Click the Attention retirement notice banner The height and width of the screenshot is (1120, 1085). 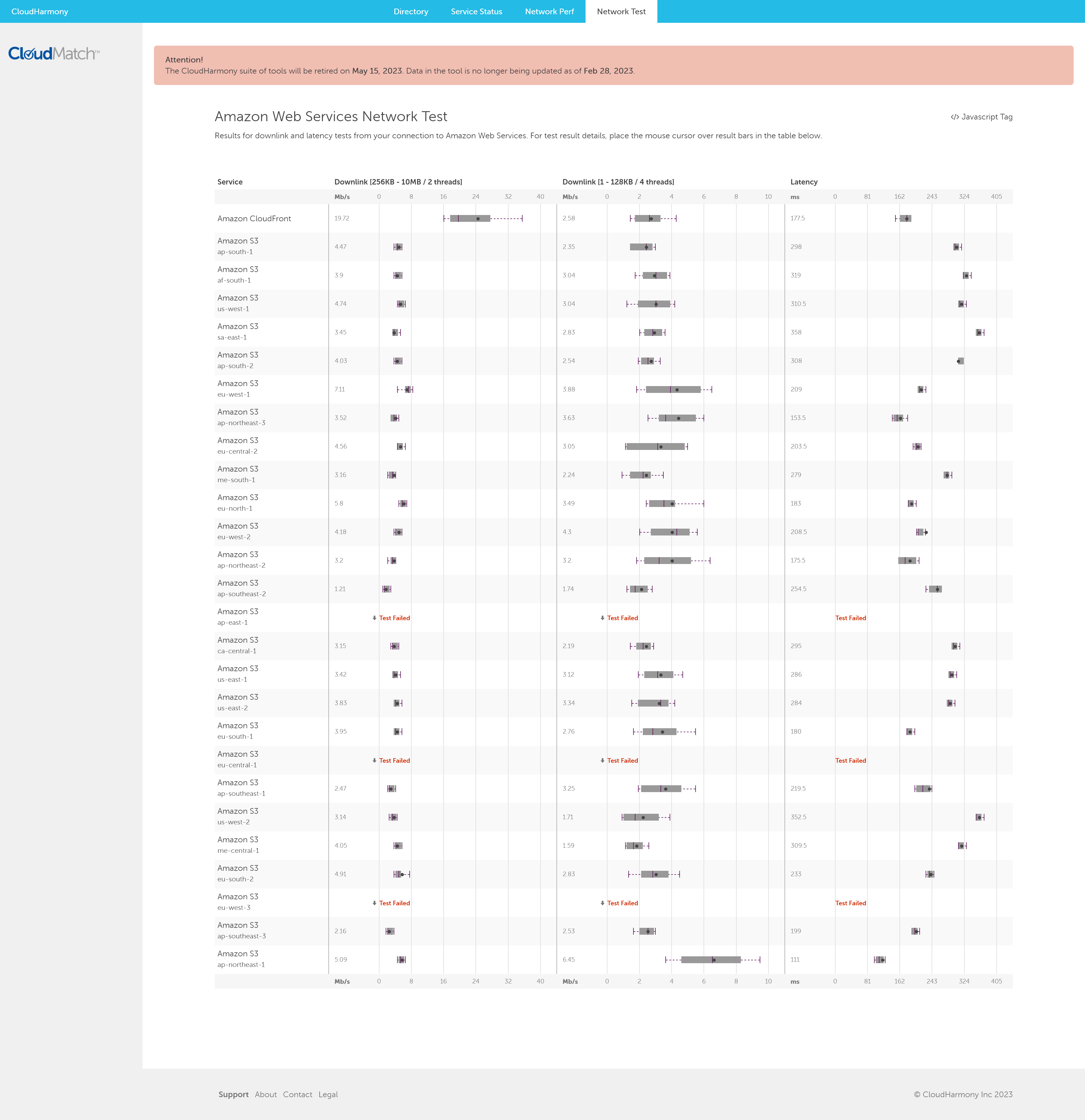coord(613,65)
